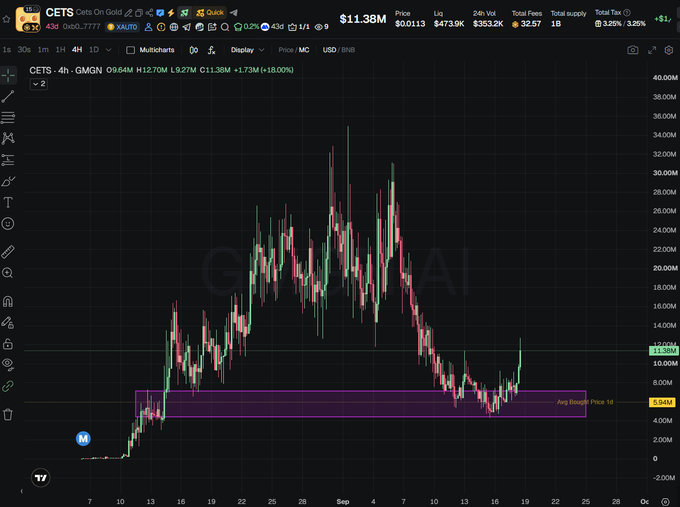Screen dimensions: 680x507
Task: Switch to the 1m timeframe
Action: (43, 50)
